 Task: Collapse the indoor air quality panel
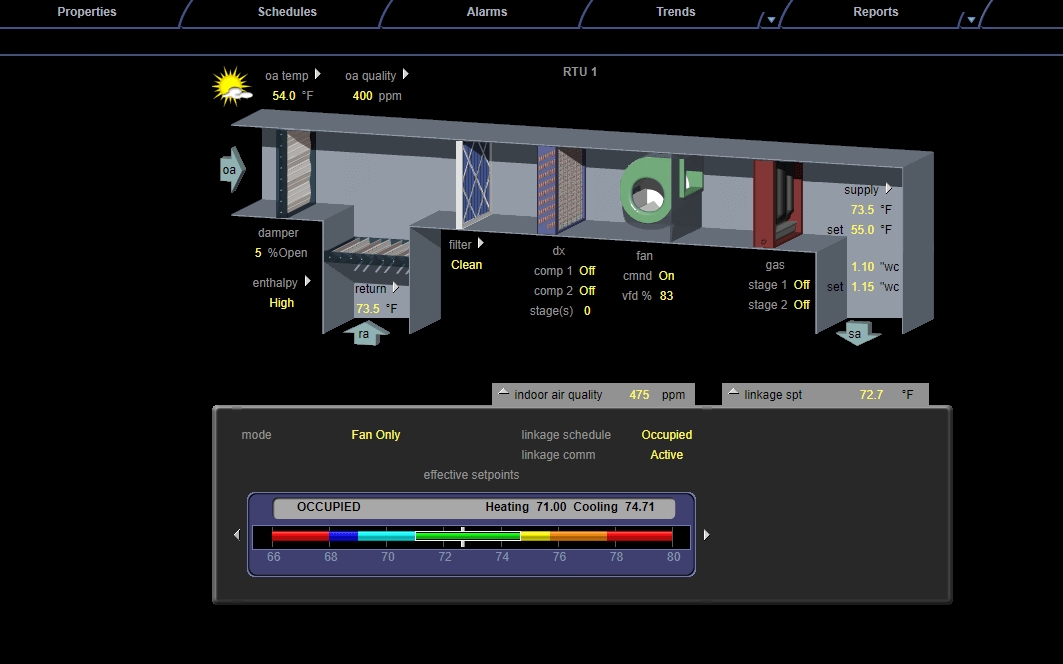coord(503,392)
